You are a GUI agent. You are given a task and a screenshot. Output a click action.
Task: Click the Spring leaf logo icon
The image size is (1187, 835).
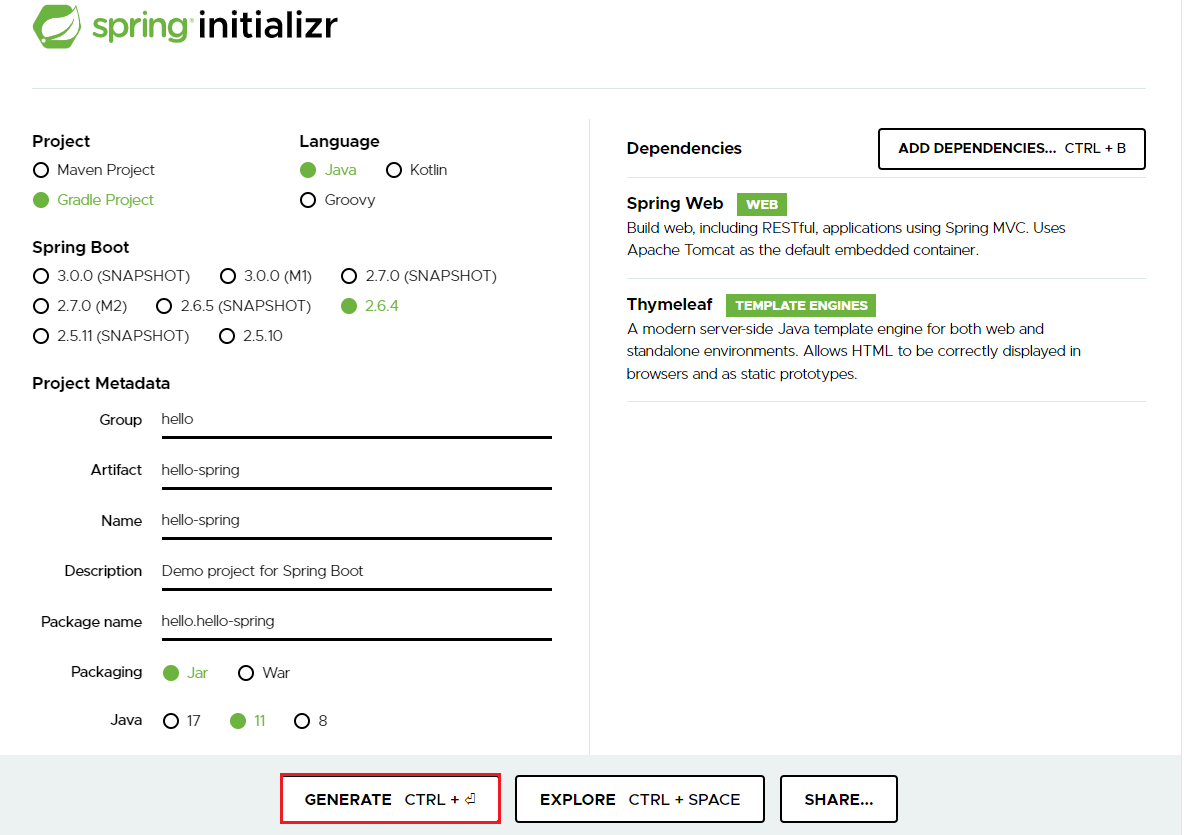(x=57, y=26)
